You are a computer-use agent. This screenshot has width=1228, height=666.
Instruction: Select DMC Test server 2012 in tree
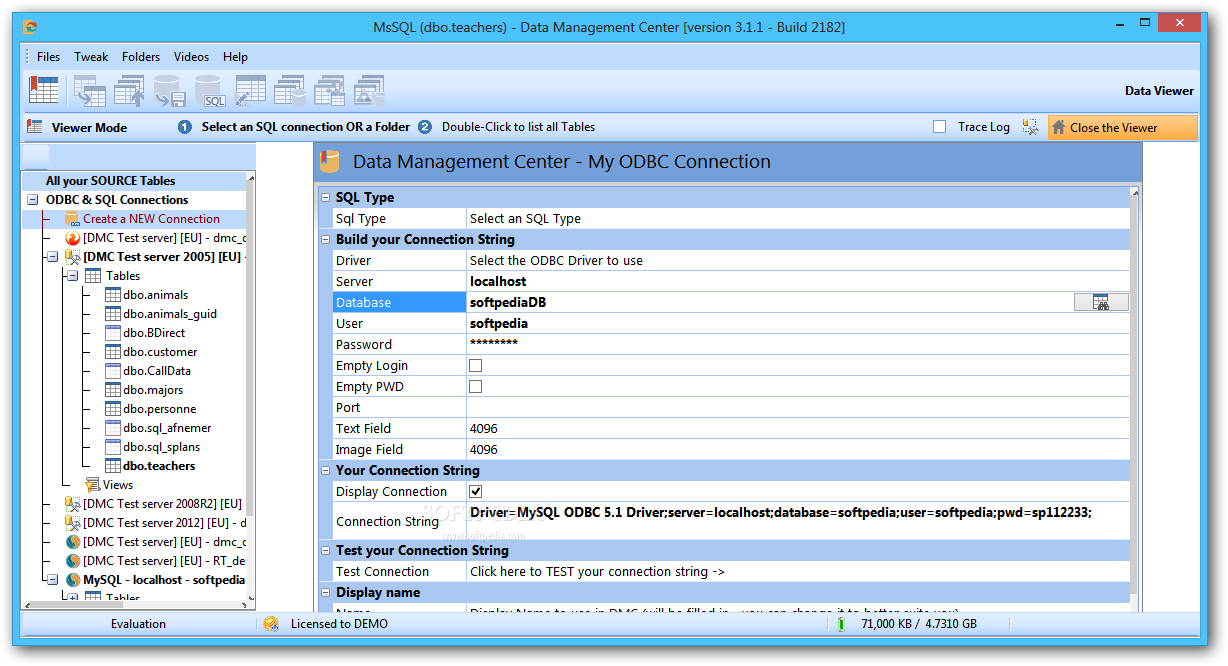coord(165,523)
